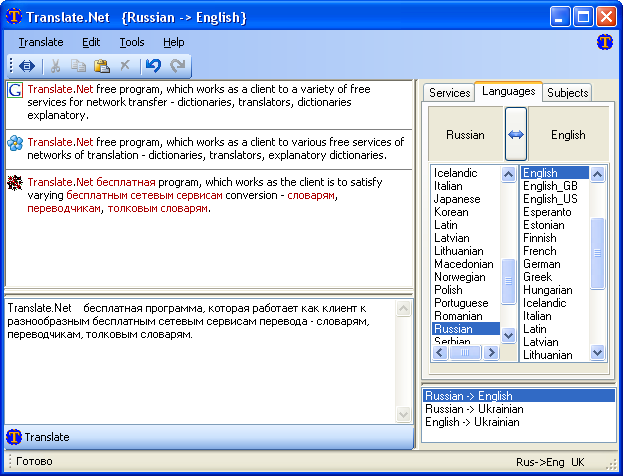The image size is (623, 476).
Task: Click the Google service icon beside first translation
Action: pos(15,90)
